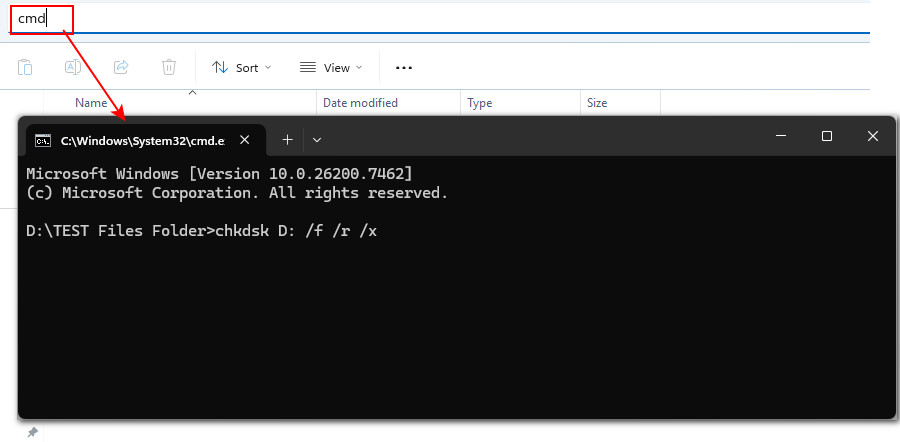Click the Rename icon in Explorer toolbar

click(73, 67)
